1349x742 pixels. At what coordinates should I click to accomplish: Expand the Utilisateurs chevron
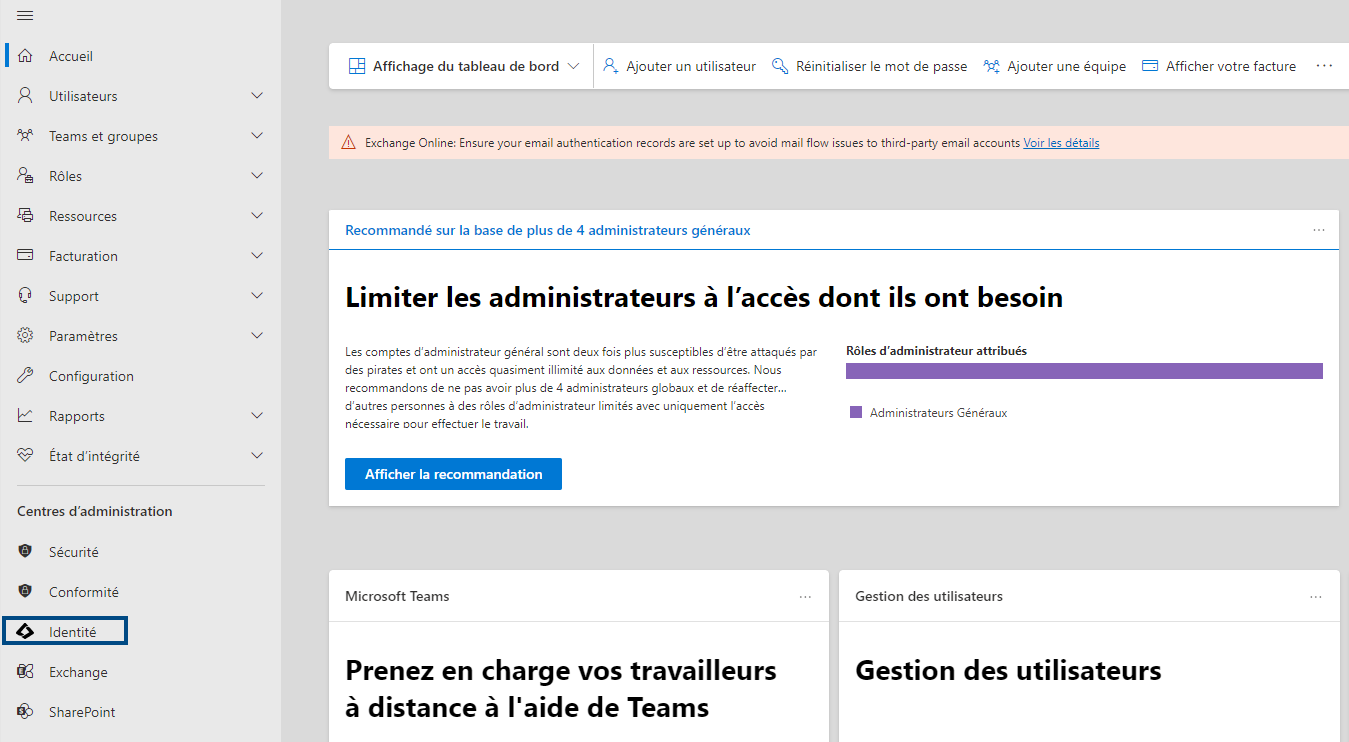coord(257,96)
